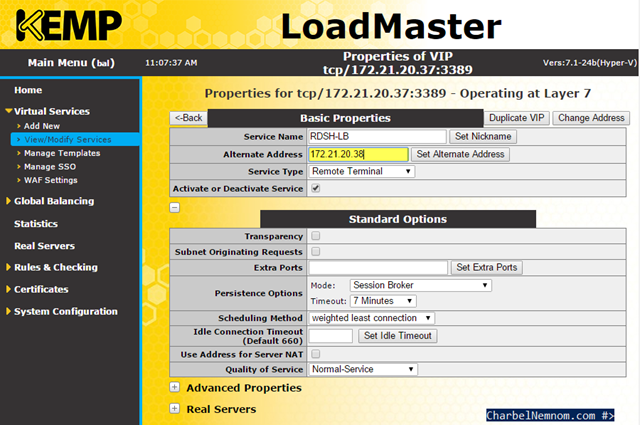The height and width of the screenshot is (425, 640).
Task: Open Manage Templates menu item
Action: 62,153
